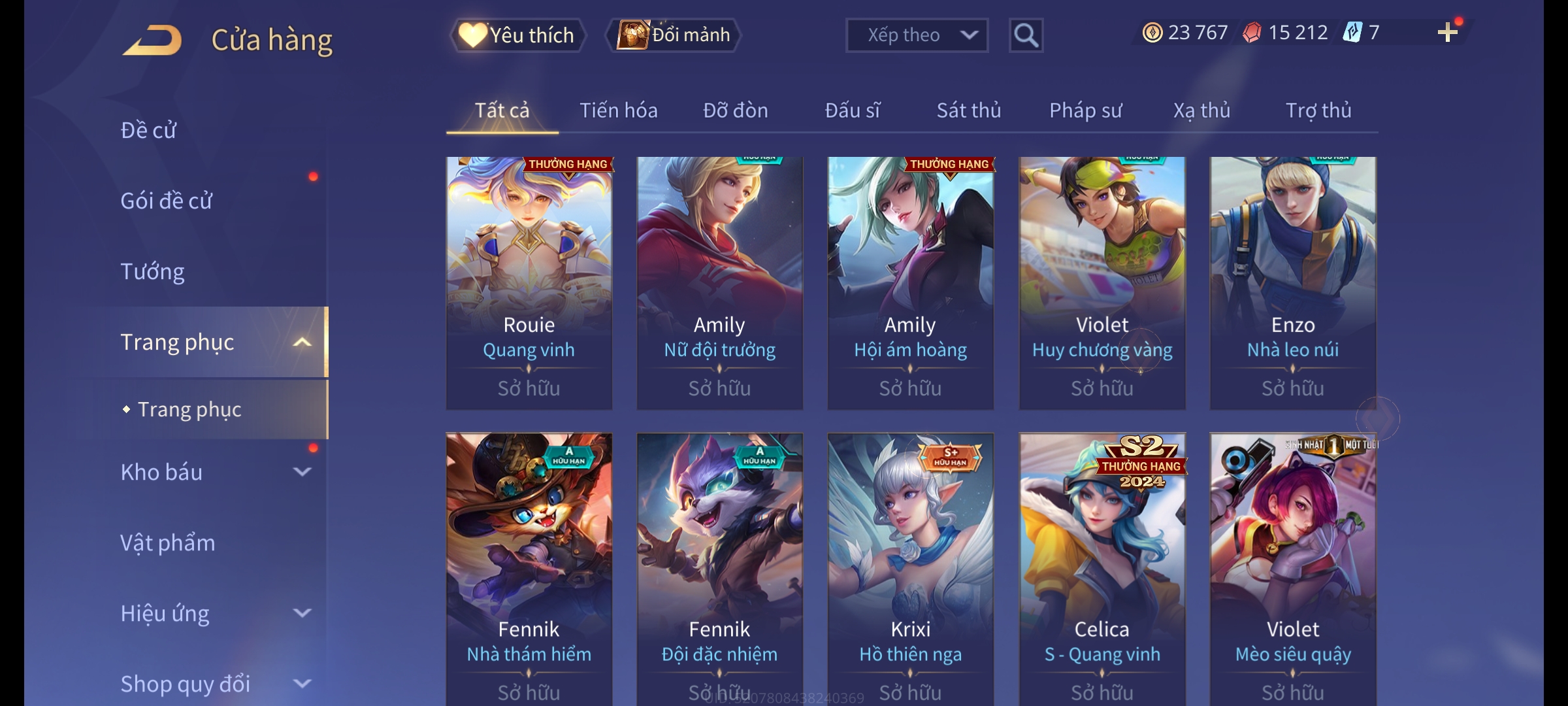Screen dimensions: 1568x706
Task: Open search with the magnifier icon
Action: (x=1026, y=35)
